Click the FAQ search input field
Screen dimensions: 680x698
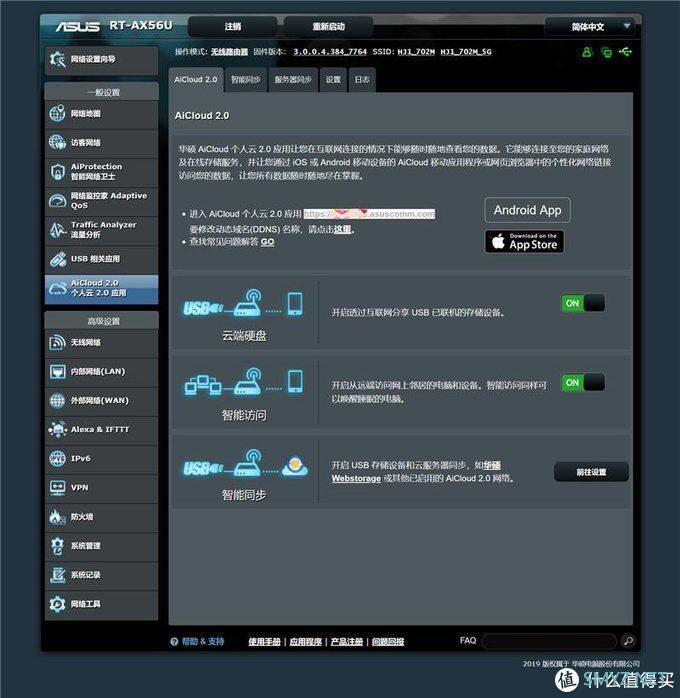[549, 641]
